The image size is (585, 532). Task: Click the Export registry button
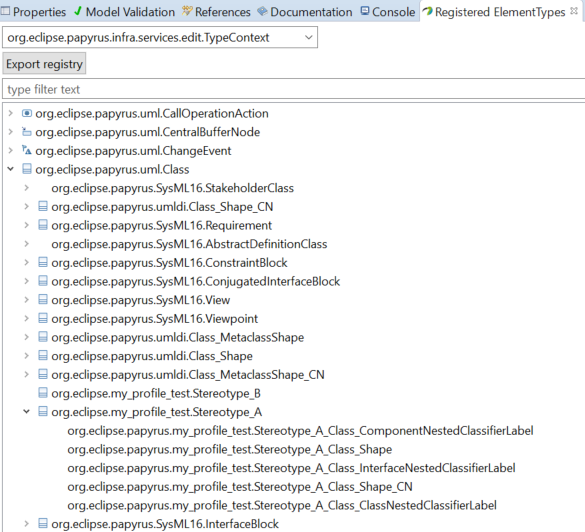[44, 64]
